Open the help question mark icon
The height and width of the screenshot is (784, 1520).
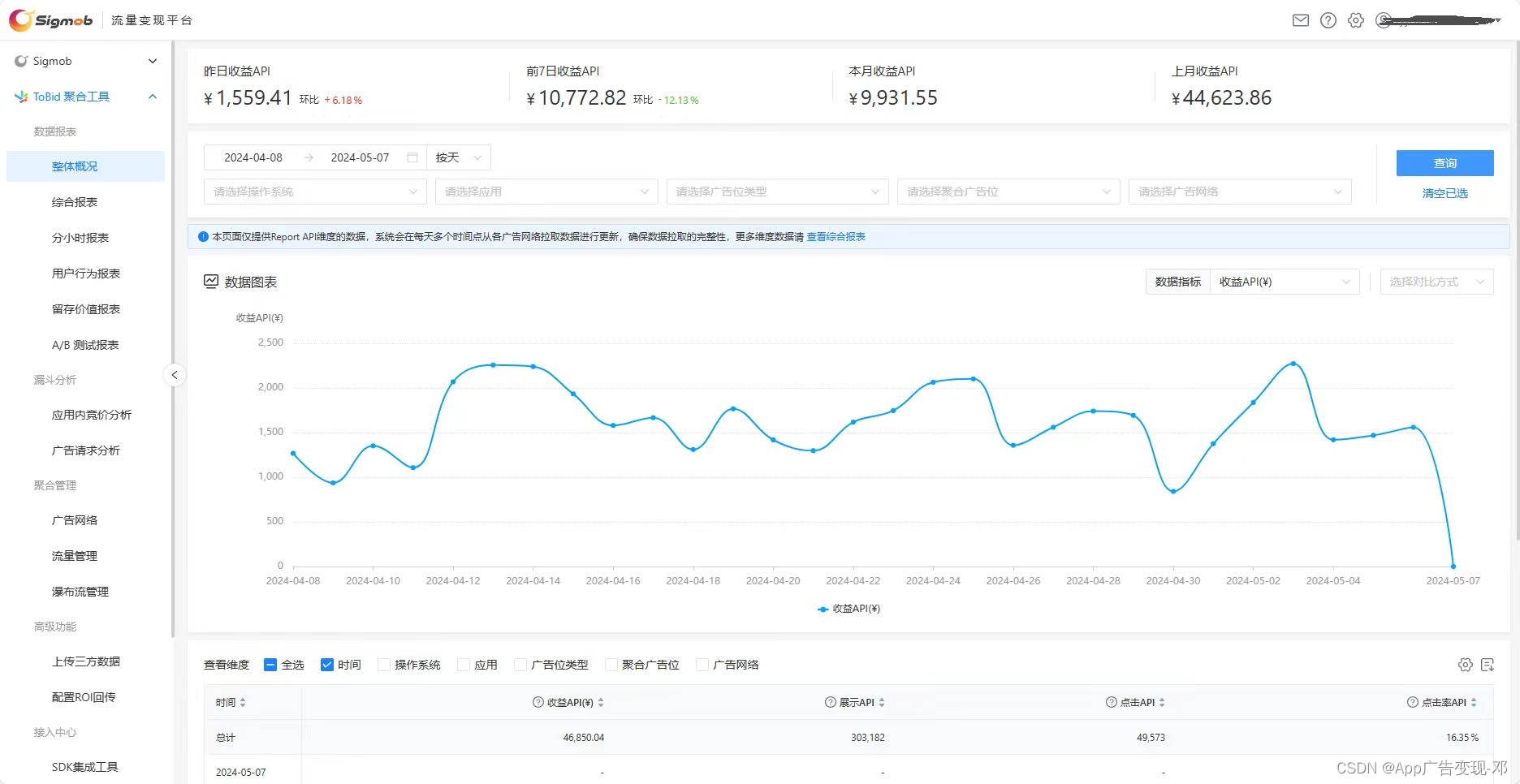1328,20
